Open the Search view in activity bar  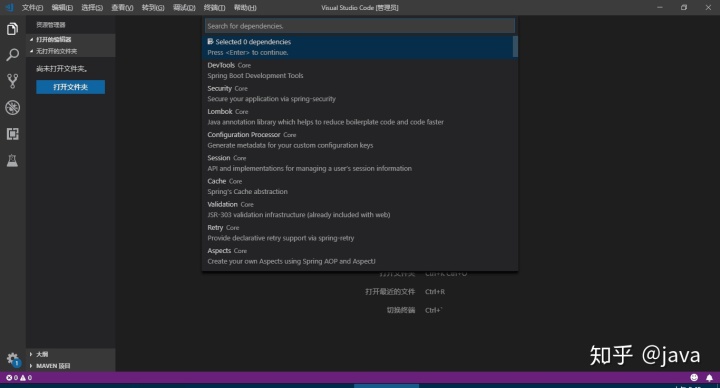(12, 55)
